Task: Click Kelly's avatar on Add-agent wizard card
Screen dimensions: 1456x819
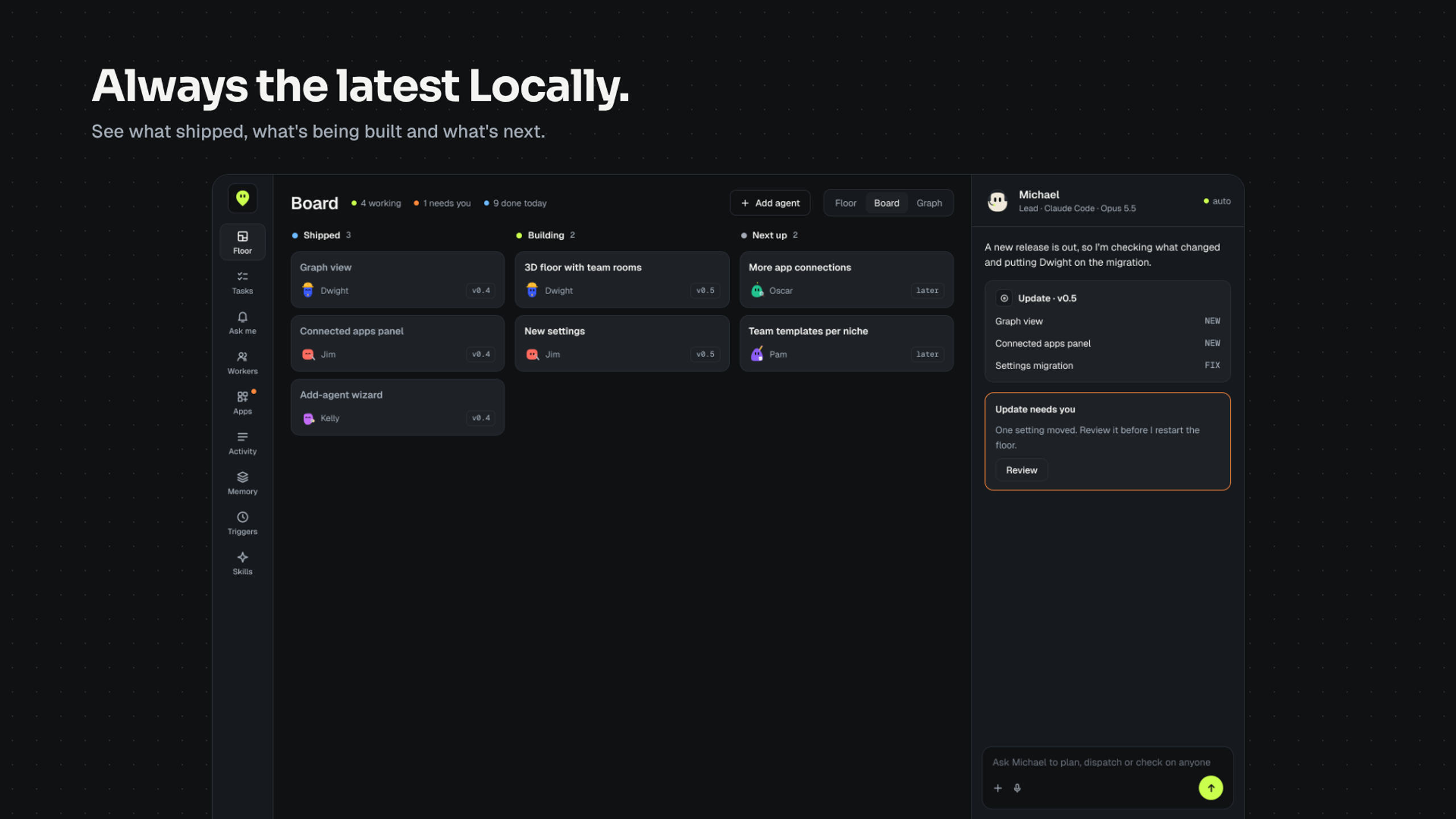Action: click(x=308, y=418)
